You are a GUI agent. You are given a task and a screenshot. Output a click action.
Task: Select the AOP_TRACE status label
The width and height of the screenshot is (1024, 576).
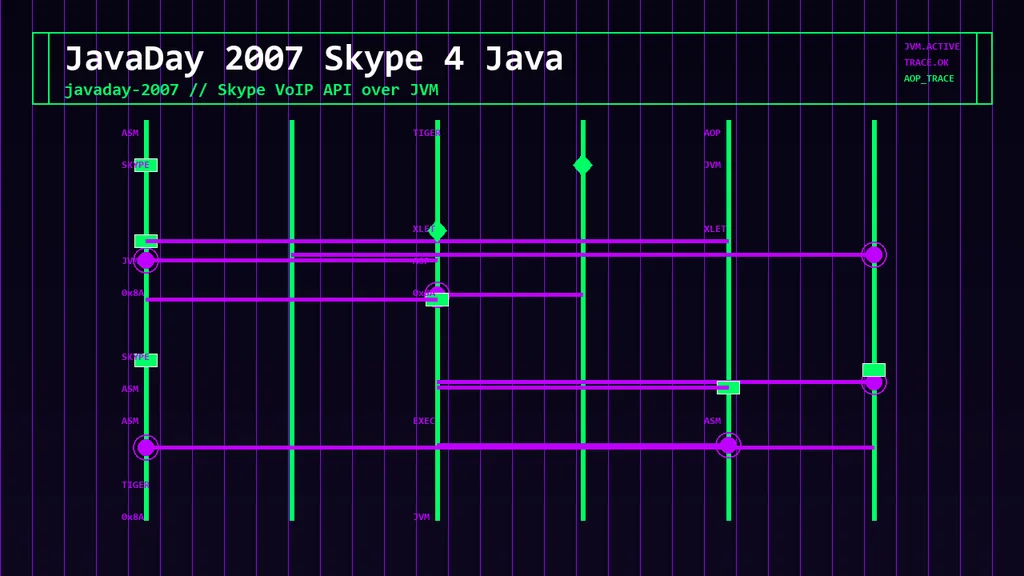(929, 78)
